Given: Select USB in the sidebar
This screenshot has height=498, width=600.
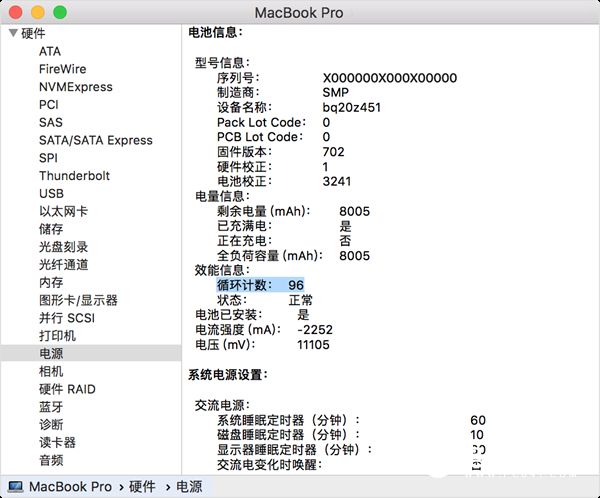Looking at the screenshot, I should 52,193.
